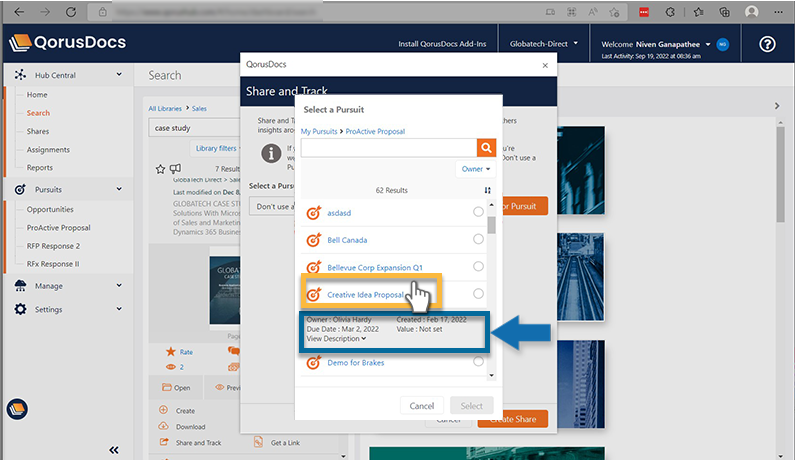
Task: Close the QorusDocs dialog with X
Action: (545, 65)
